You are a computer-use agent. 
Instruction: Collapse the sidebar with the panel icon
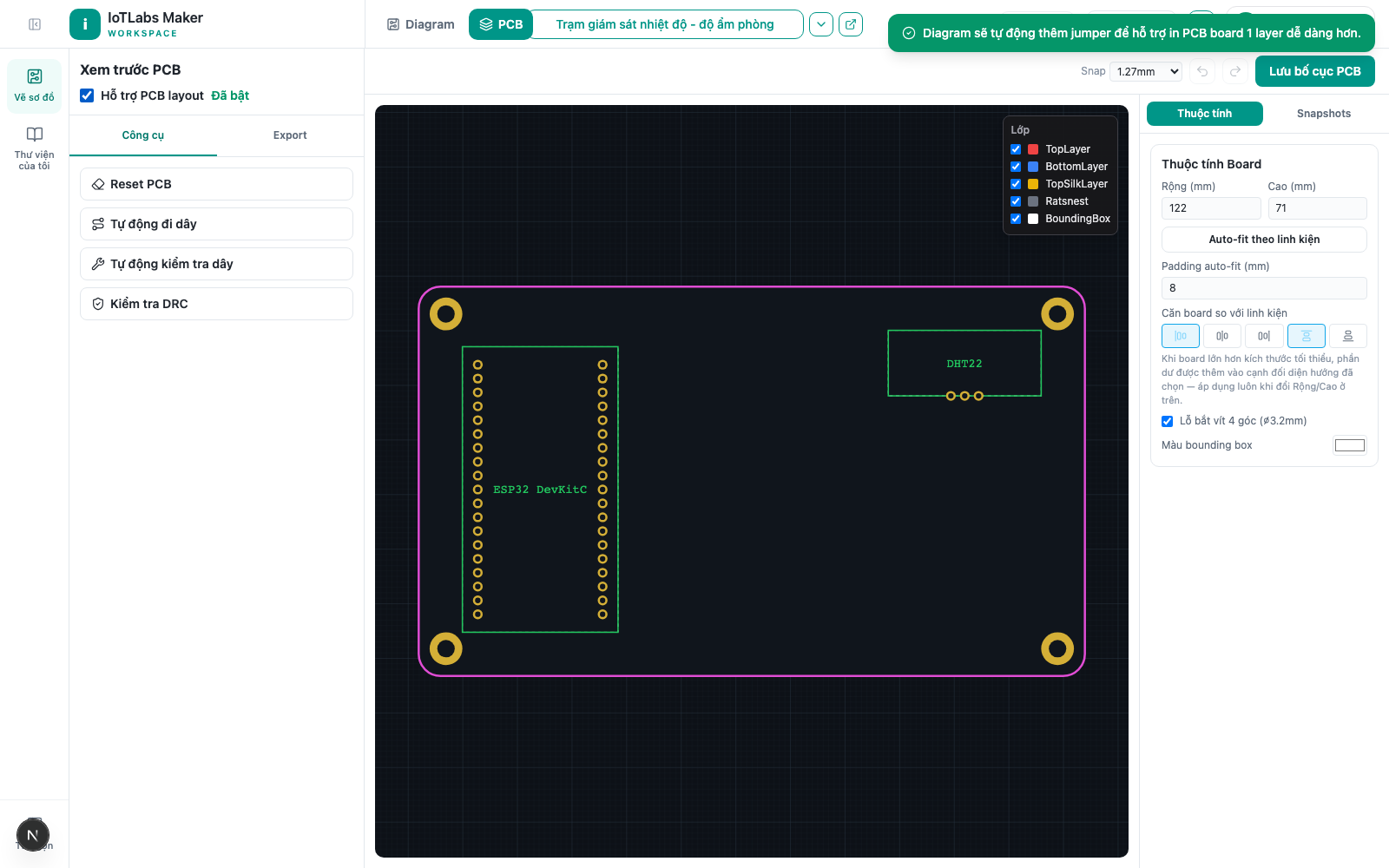click(35, 24)
